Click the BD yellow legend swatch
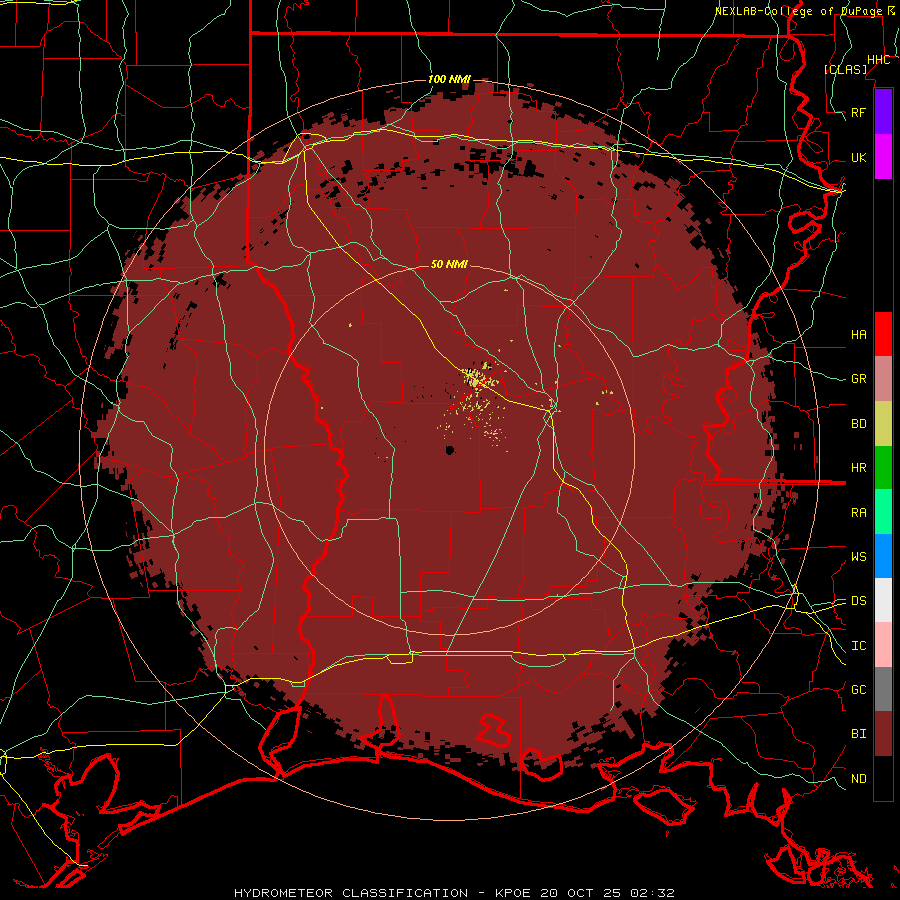 (883, 424)
